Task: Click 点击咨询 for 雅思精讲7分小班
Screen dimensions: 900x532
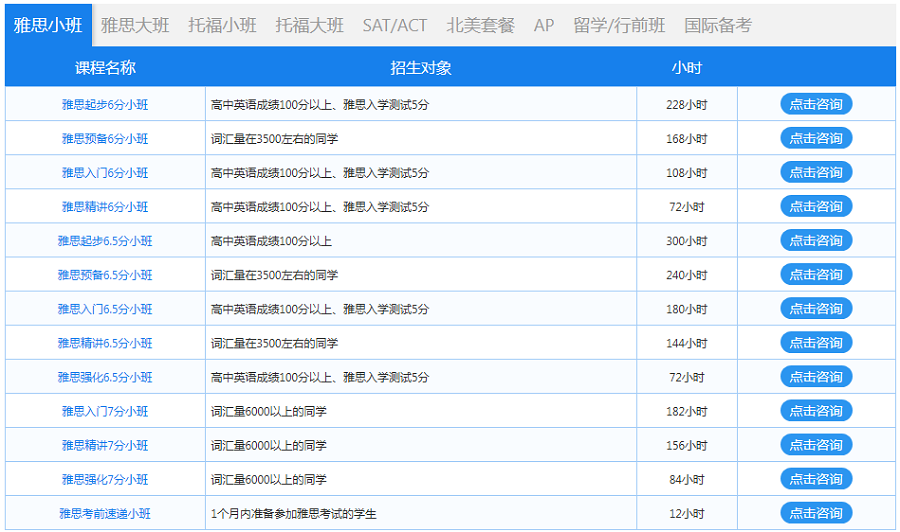Action: pos(816,445)
